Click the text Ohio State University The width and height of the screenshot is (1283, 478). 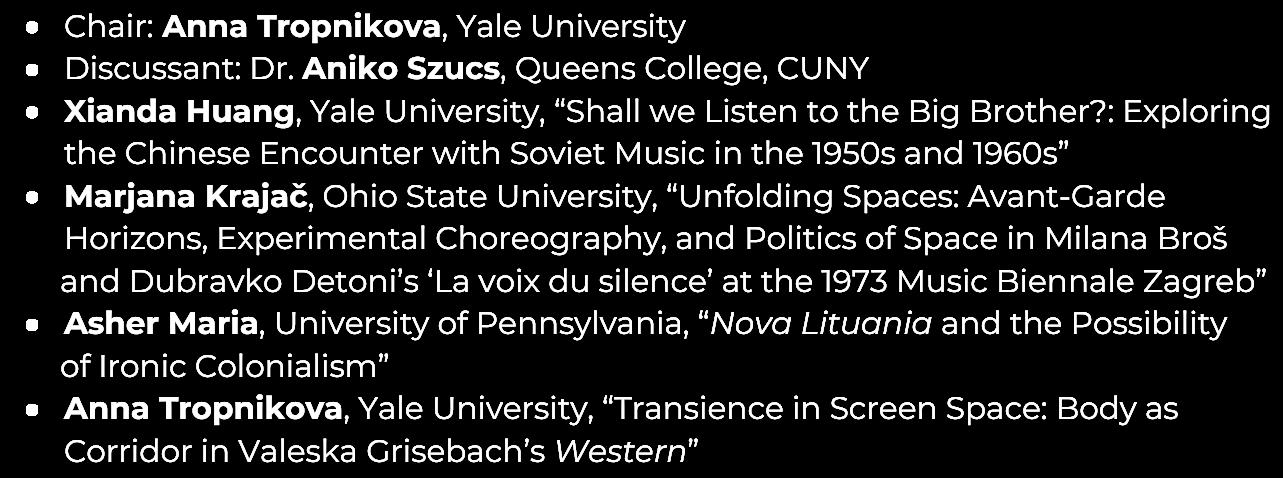[487, 197]
